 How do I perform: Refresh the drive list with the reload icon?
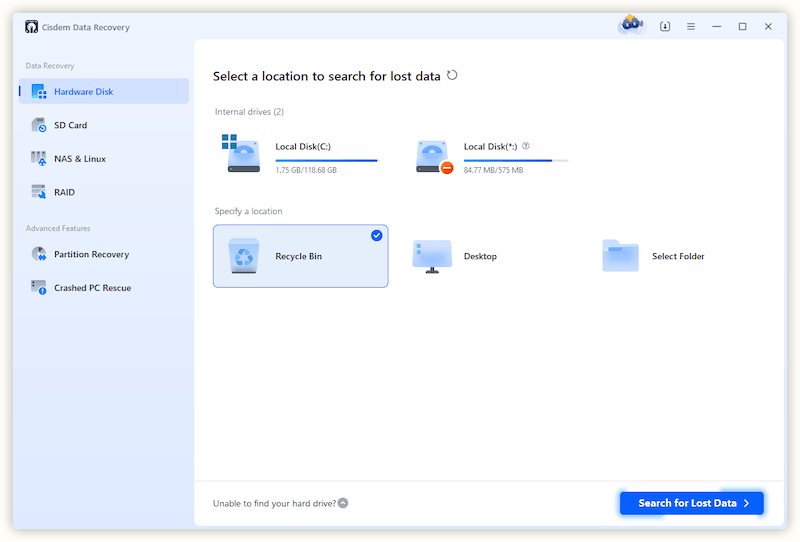click(x=452, y=76)
